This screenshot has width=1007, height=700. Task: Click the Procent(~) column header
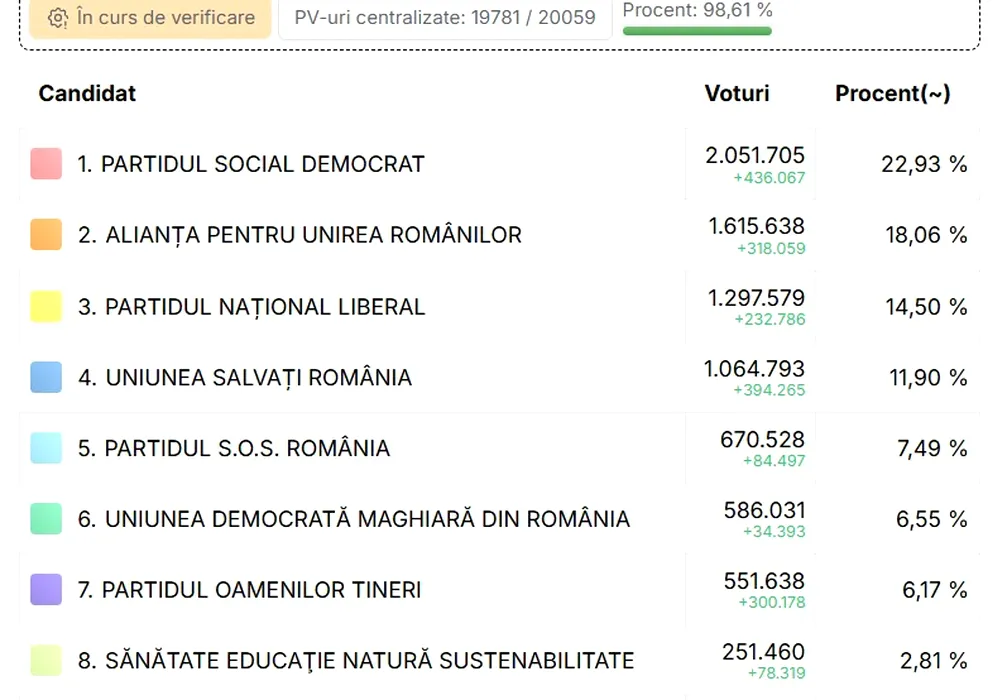(893, 93)
